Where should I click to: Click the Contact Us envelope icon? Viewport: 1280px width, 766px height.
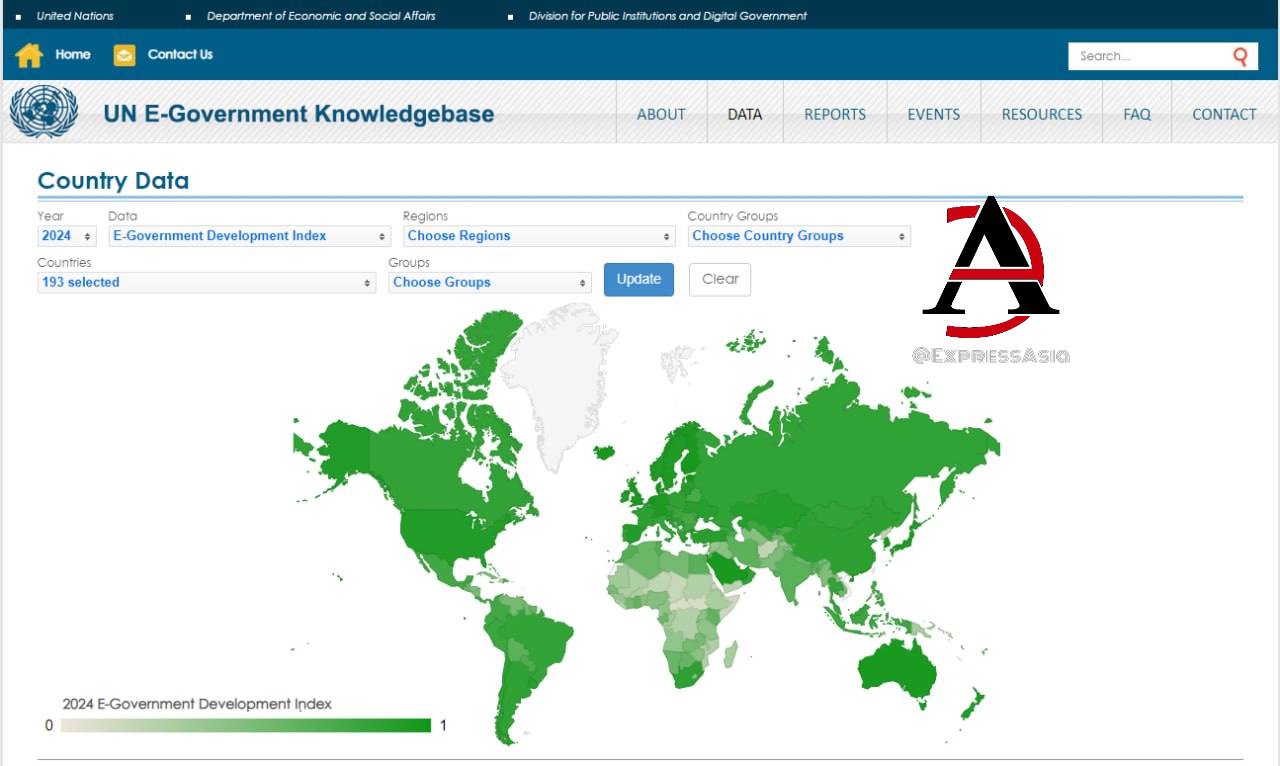[x=124, y=55]
